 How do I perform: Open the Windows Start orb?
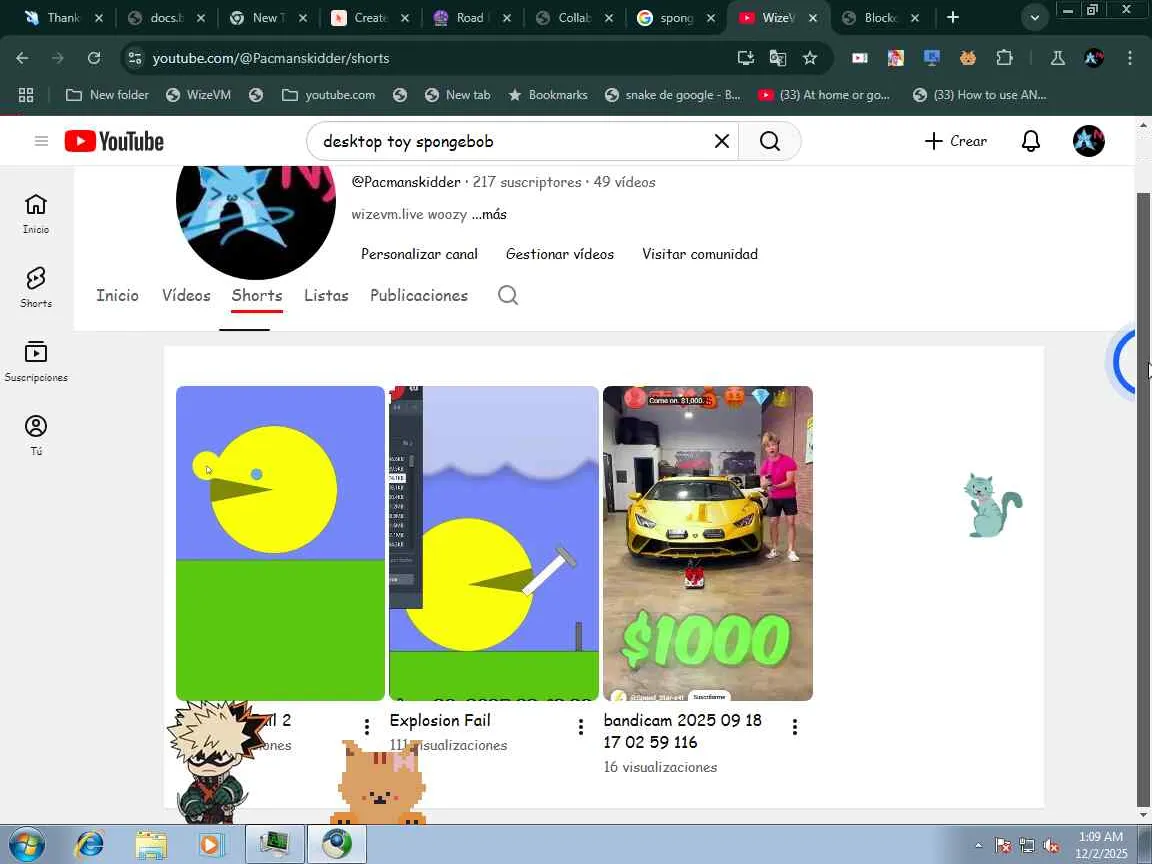coord(26,844)
